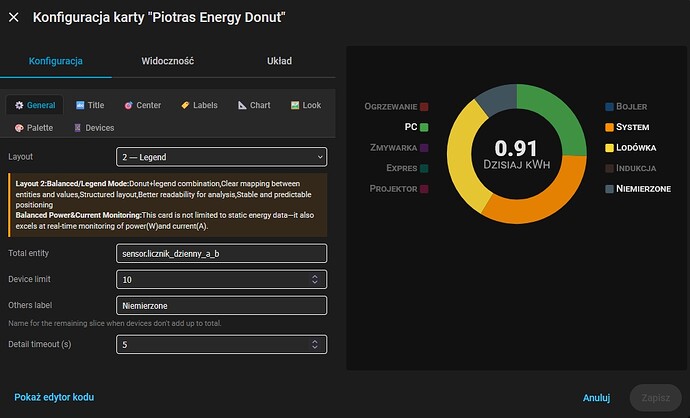Click the Ogrzewanie legend label
This screenshot has width=690, height=418.
(391, 106)
